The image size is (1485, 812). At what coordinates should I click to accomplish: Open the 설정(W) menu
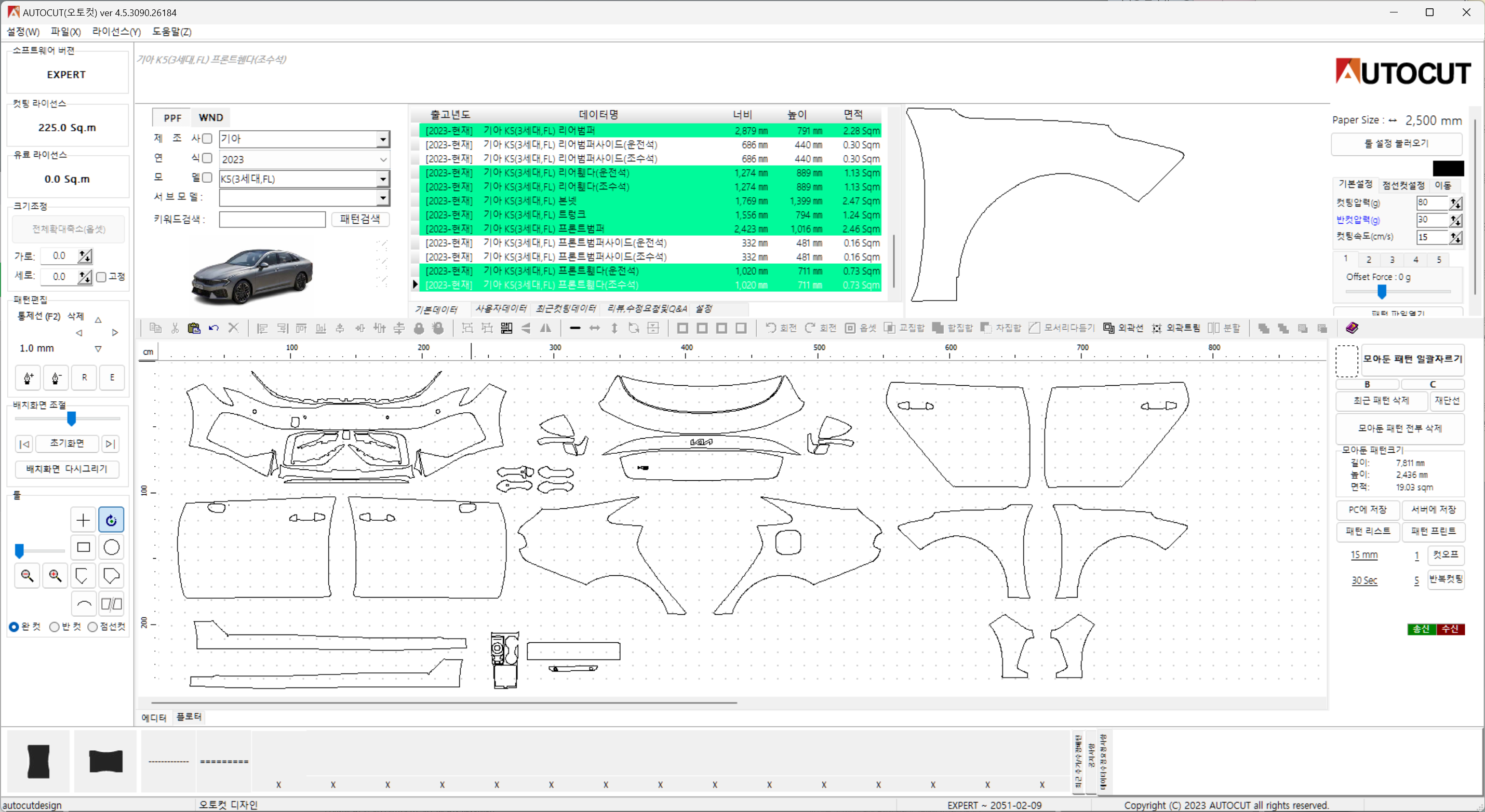pyautogui.click(x=23, y=32)
